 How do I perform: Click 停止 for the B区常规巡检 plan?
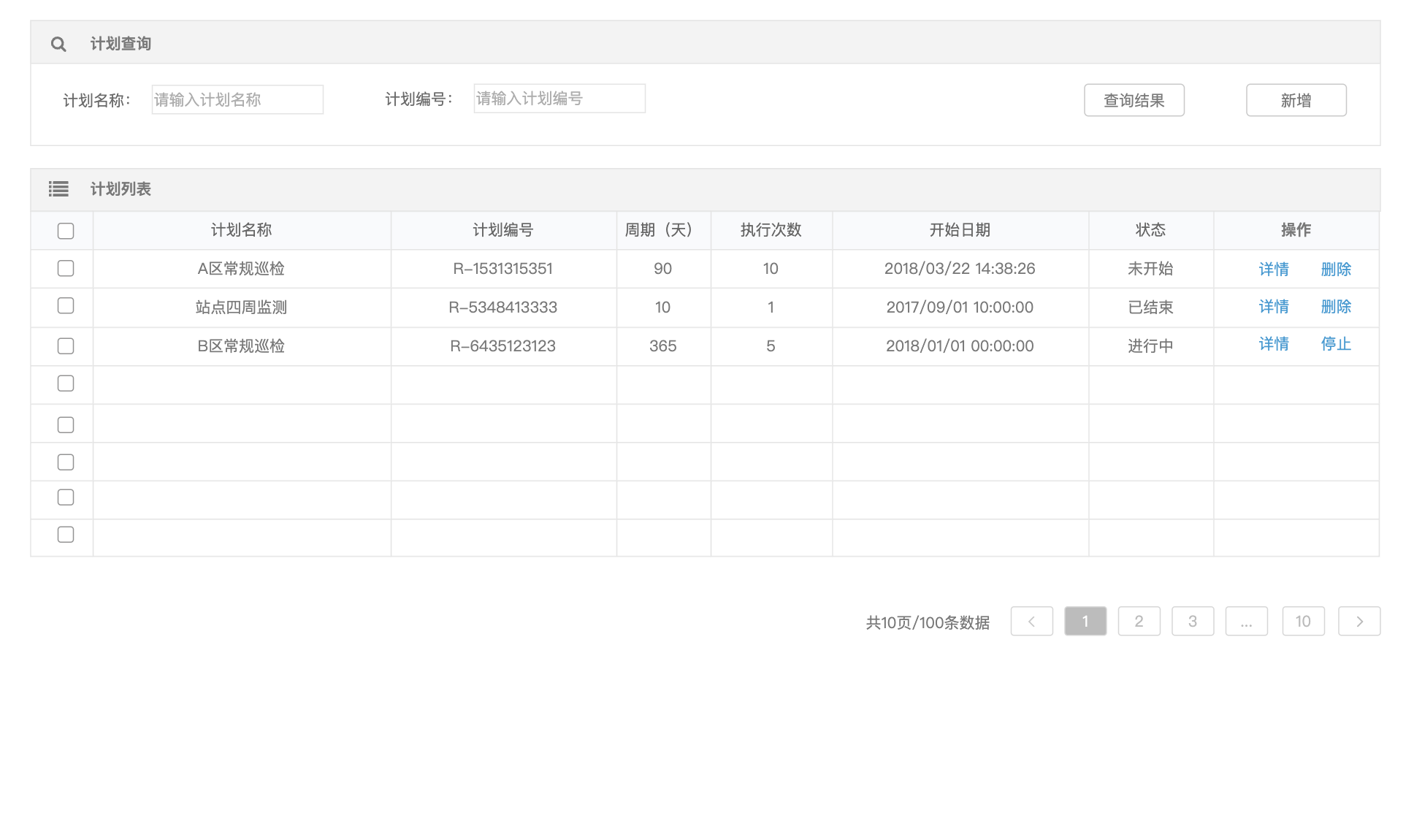point(1336,344)
